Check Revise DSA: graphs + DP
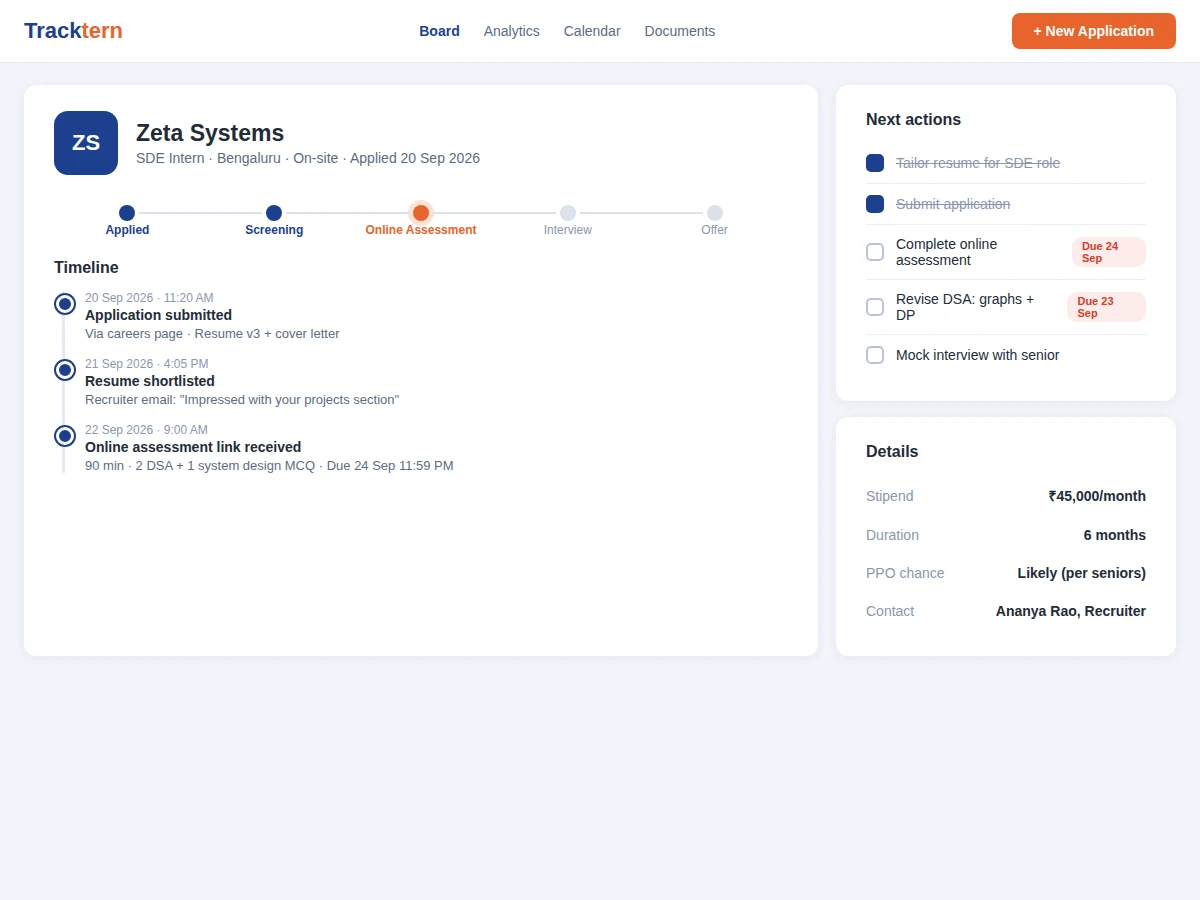 [875, 307]
